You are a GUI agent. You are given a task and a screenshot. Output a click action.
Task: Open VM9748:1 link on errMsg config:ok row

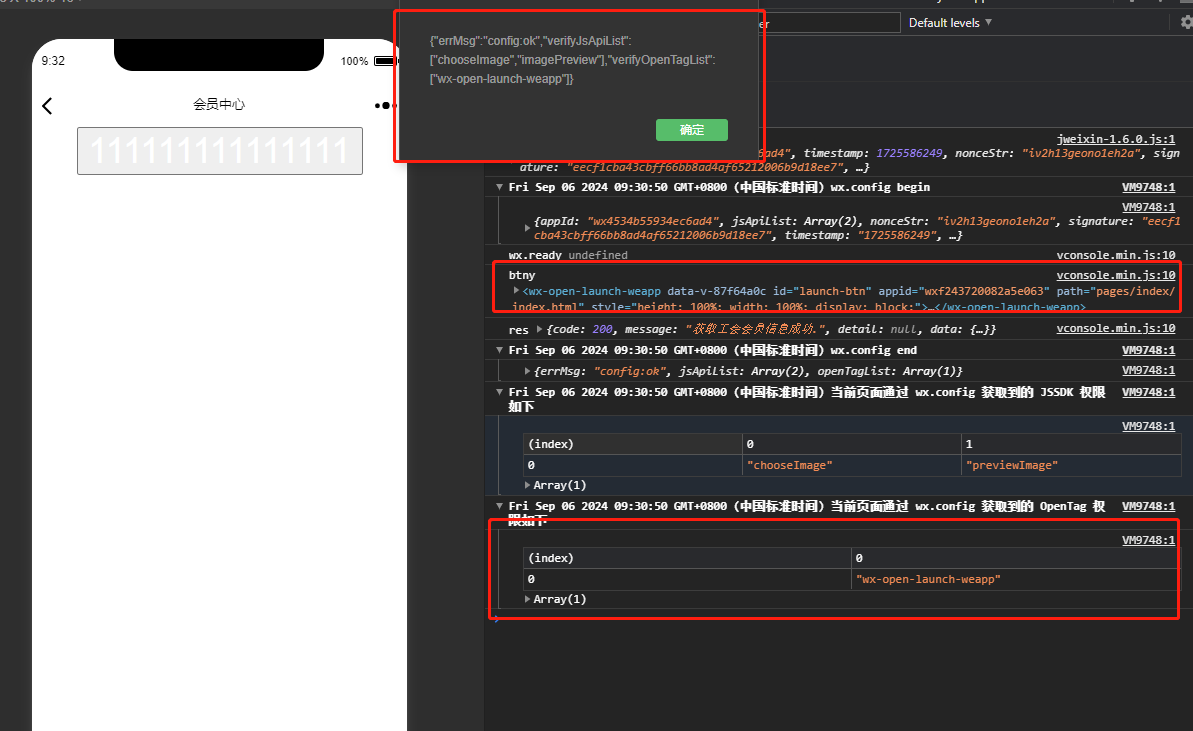point(1148,370)
